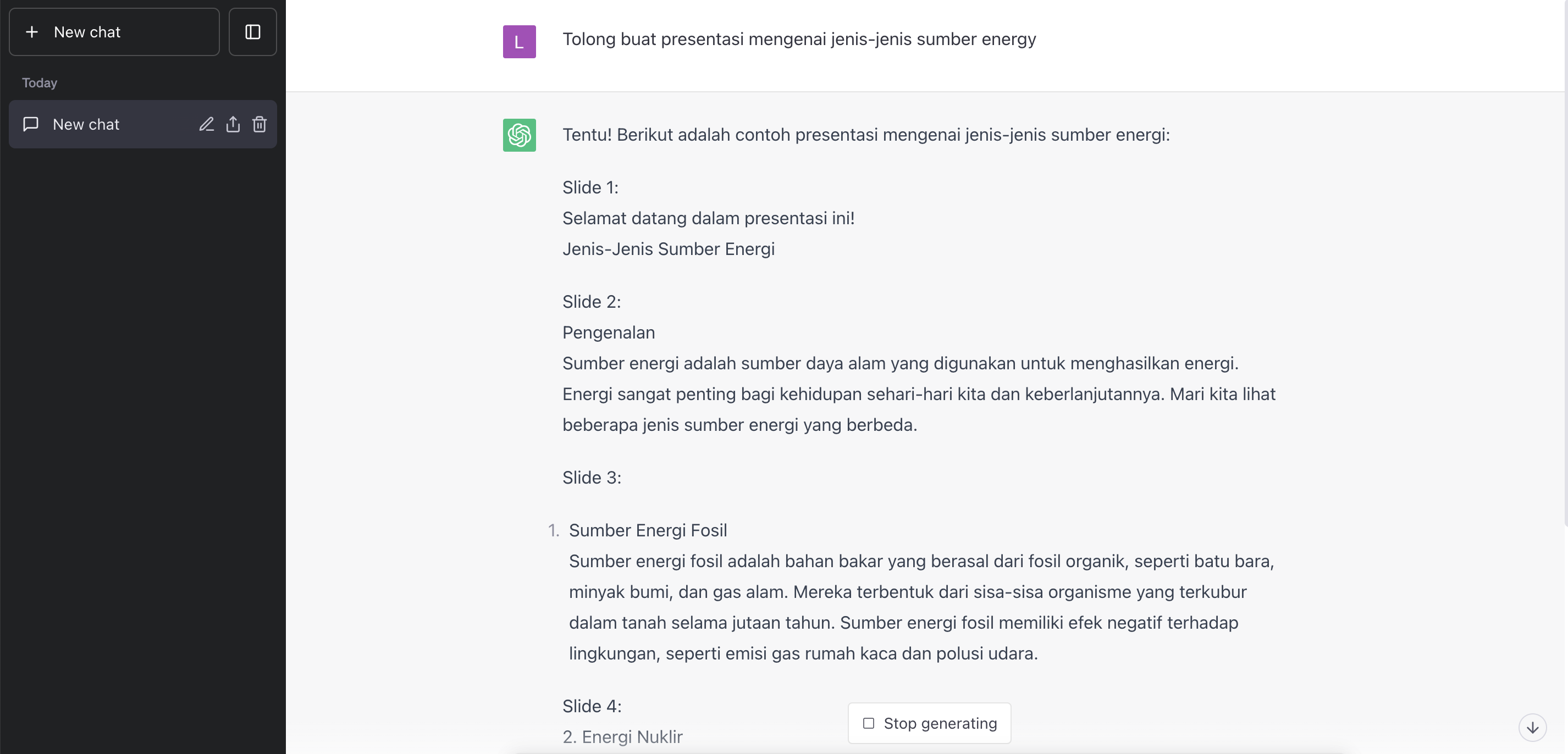
Task: Click the "Pengenalan" line of text
Action: [x=608, y=332]
